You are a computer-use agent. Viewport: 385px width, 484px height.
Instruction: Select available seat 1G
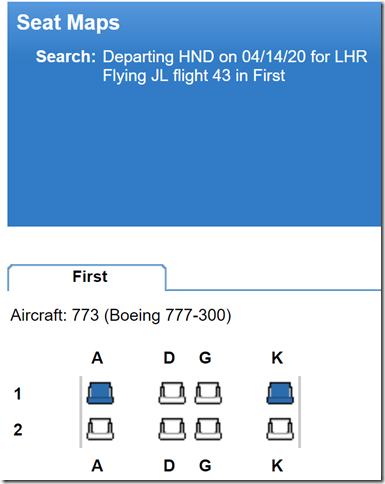point(208,393)
